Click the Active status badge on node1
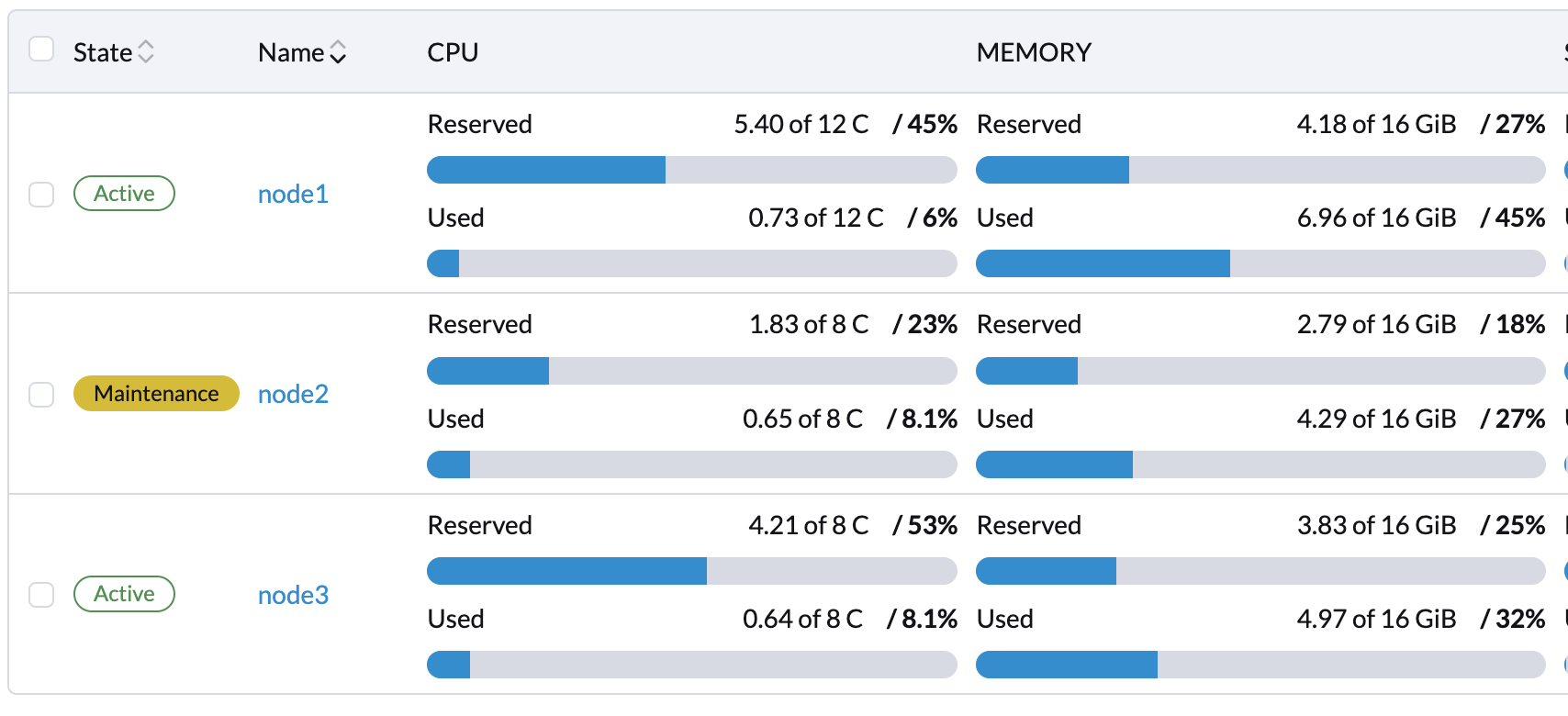The image size is (1568, 716). point(124,193)
